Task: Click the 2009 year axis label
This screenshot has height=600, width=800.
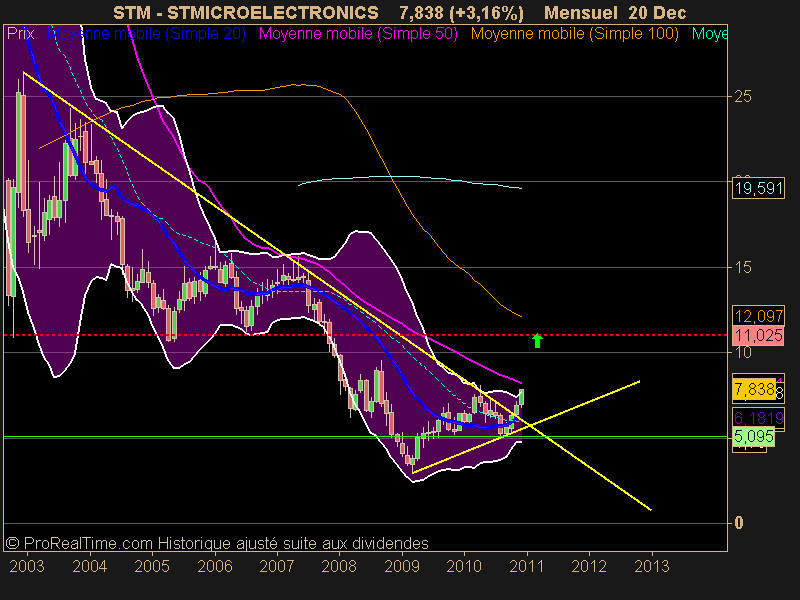Action: [402, 566]
